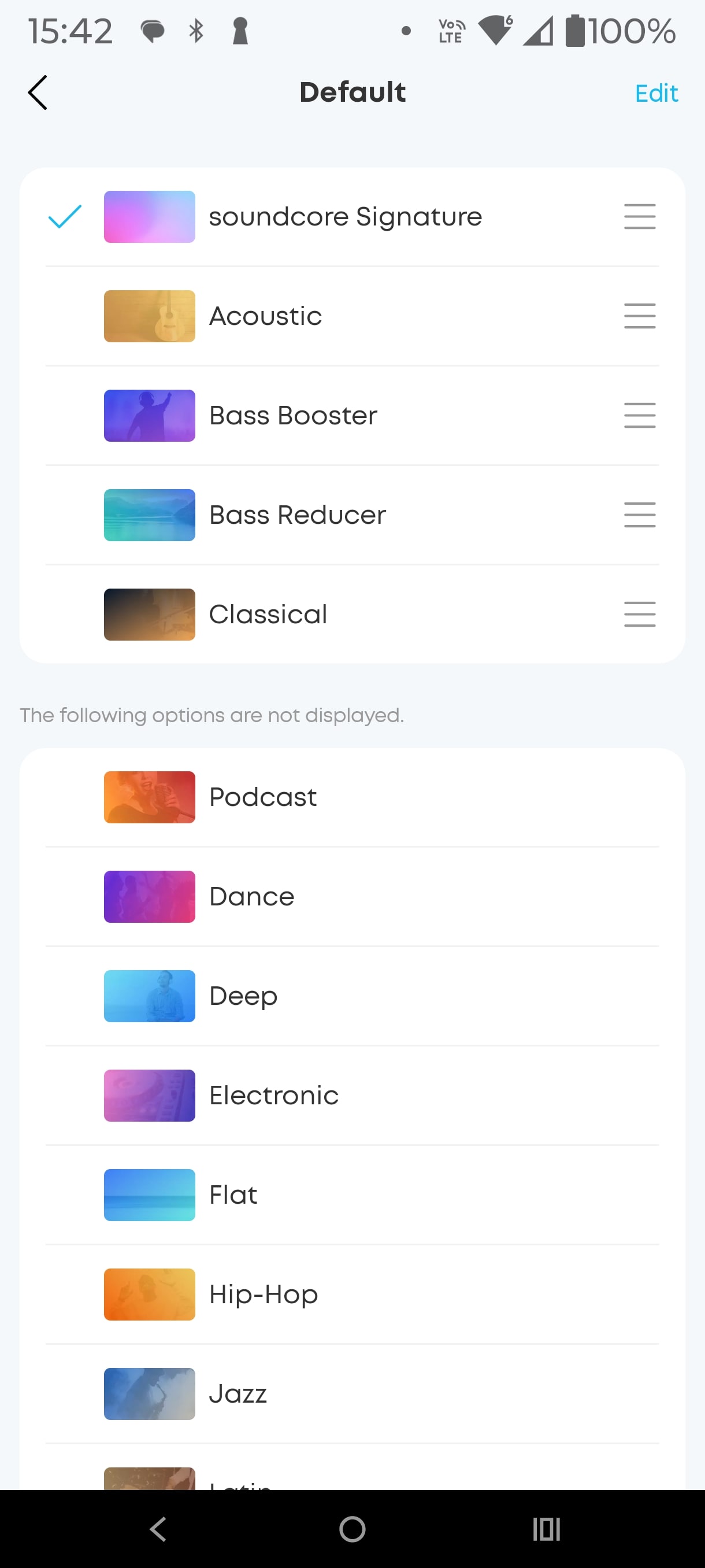Tap the Dance preset color swatch
The height and width of the screenshot is (1568, 705).
click(150, 897)
